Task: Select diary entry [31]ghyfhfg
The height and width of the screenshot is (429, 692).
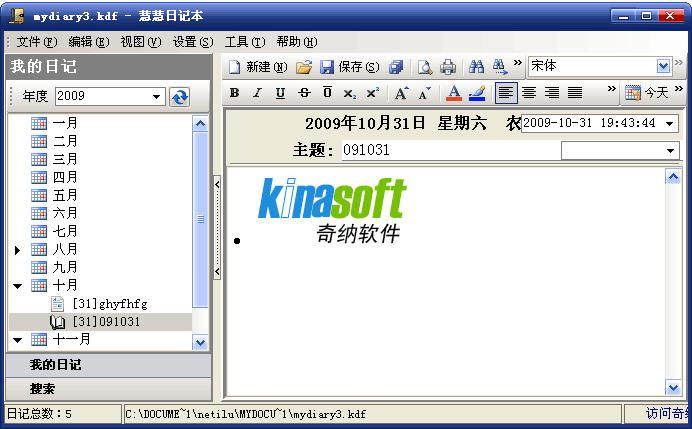Action: [x=110, y=304]
